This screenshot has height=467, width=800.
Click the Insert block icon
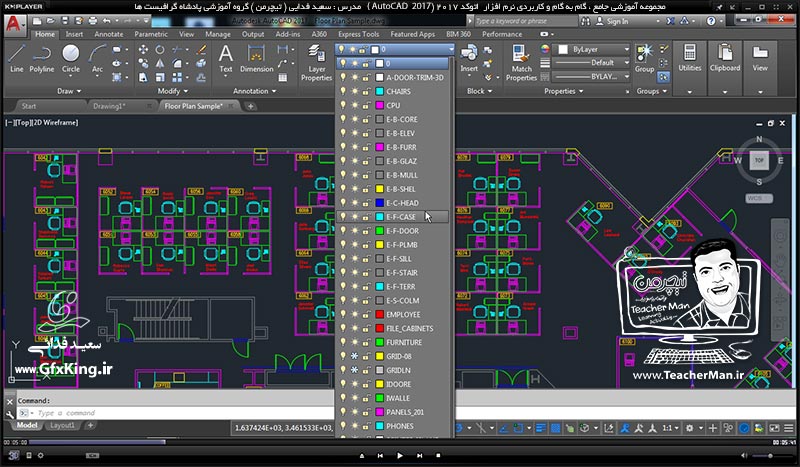(x=469, y=58)
